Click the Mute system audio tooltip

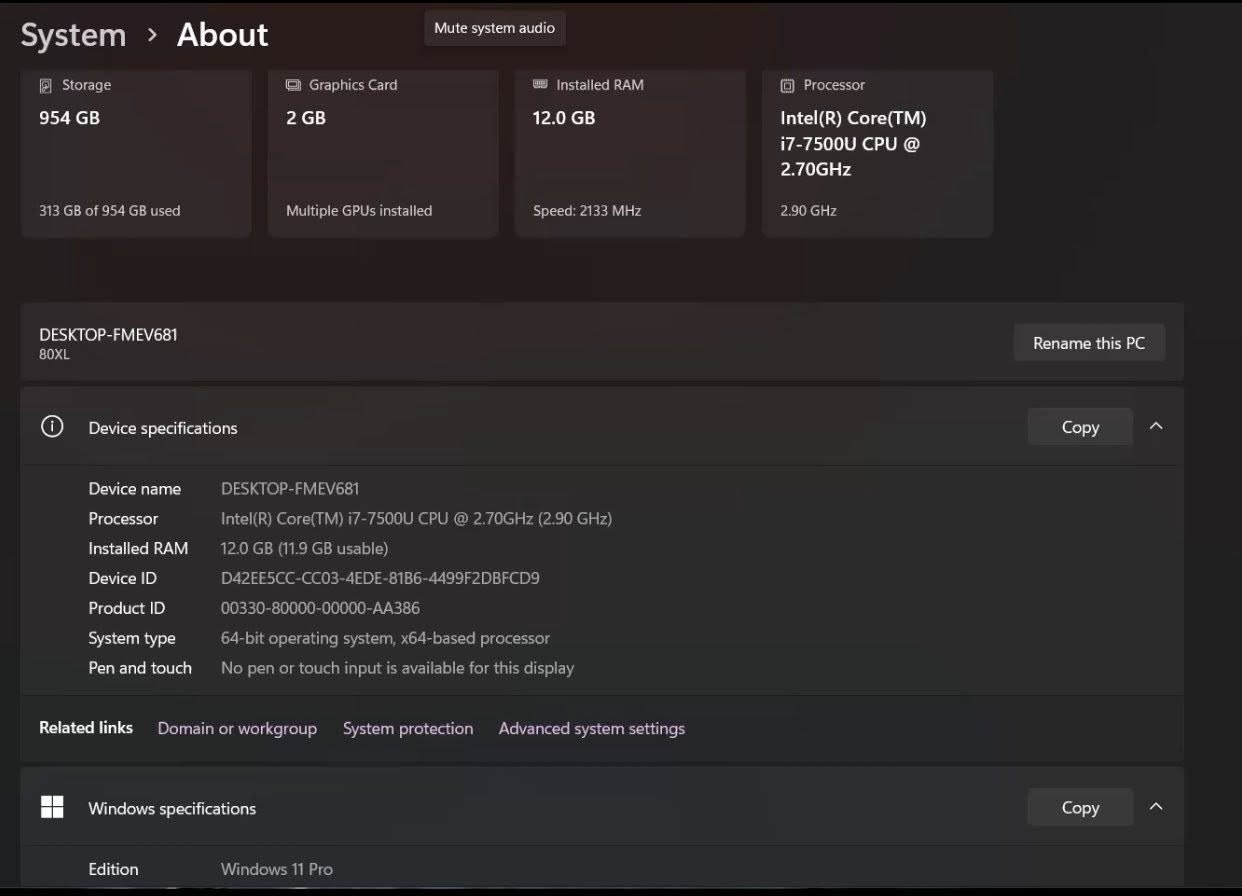(494, 28)
